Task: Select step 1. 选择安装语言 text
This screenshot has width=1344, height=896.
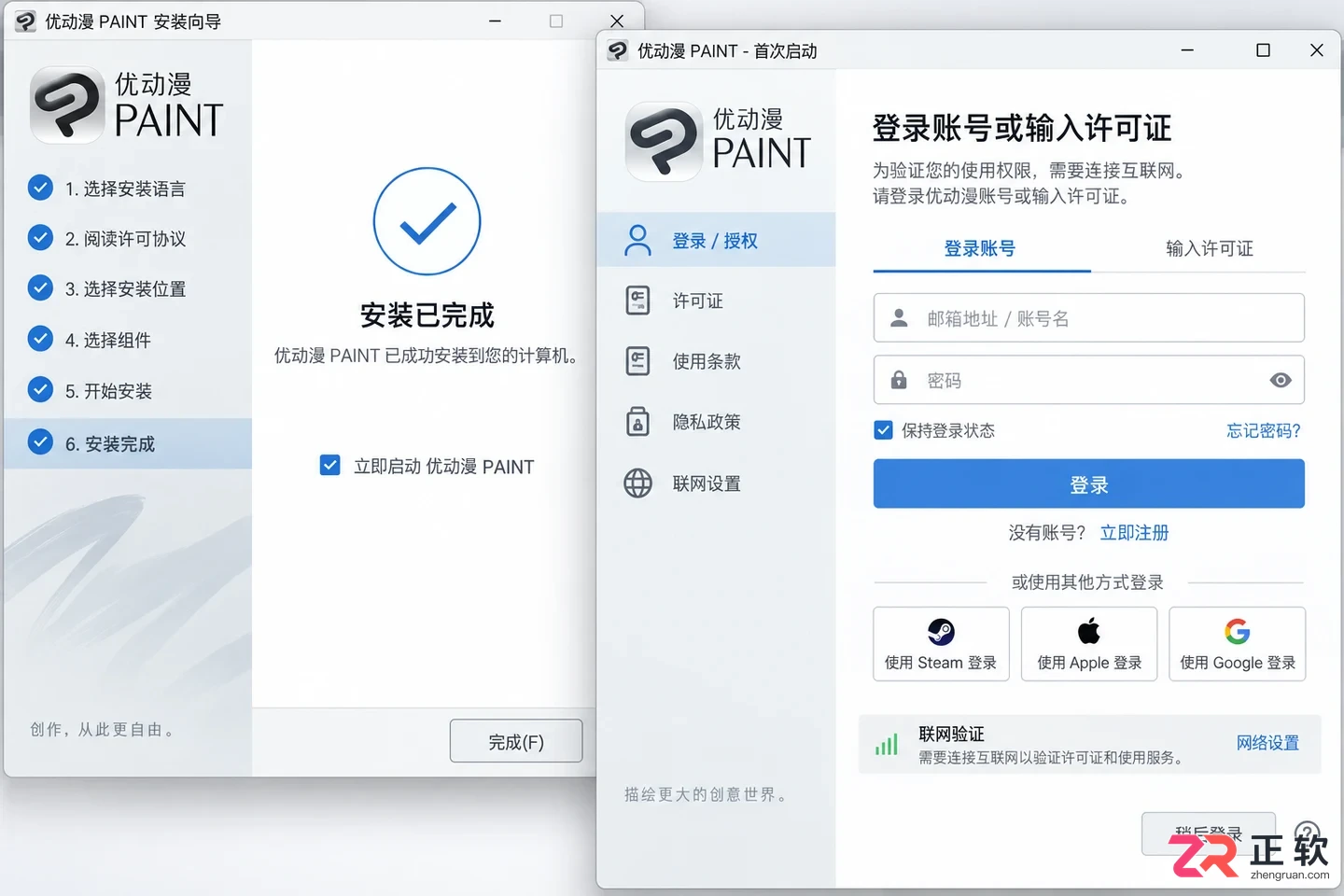Action: point(125,189)
